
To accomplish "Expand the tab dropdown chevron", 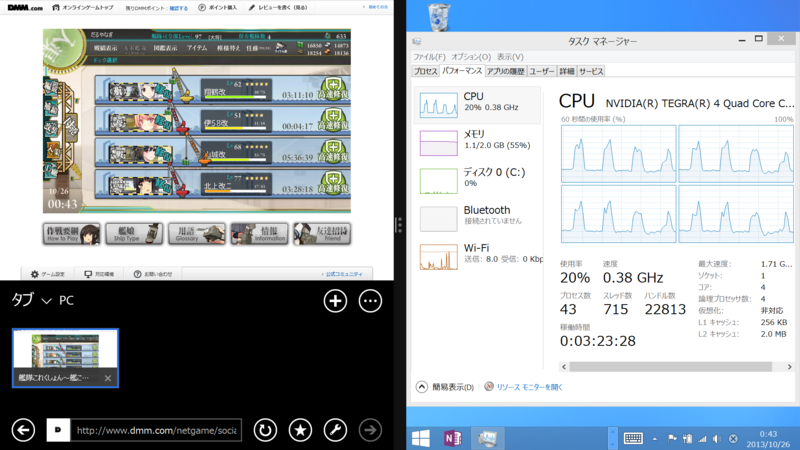I will [x=46, y=301].
